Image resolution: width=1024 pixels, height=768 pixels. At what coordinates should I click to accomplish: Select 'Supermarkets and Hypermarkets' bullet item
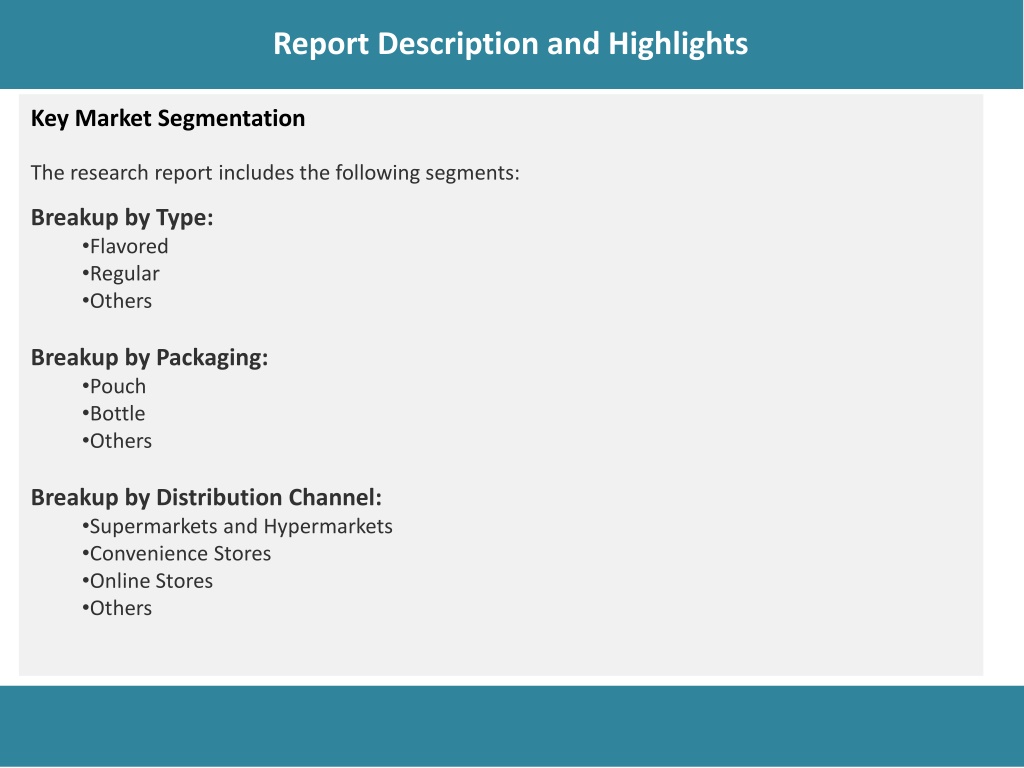point(238,527)
